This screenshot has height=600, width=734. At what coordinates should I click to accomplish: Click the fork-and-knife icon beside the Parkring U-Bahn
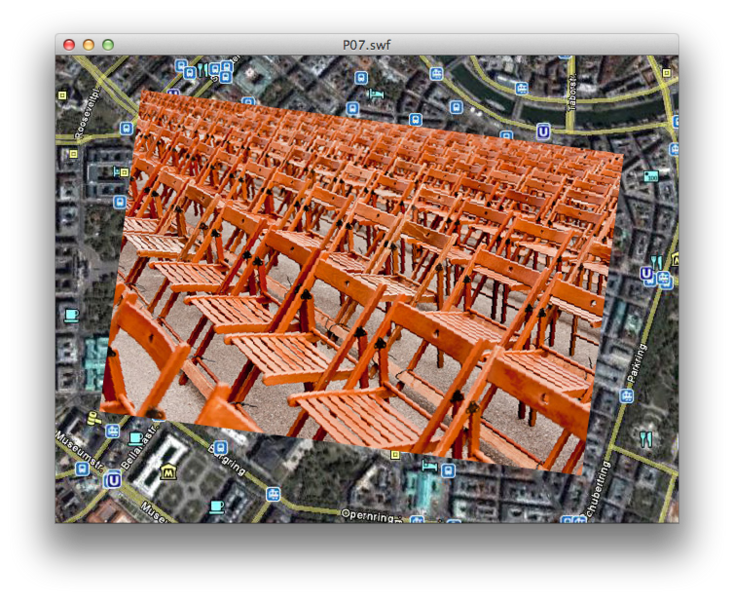coord(657,262)
